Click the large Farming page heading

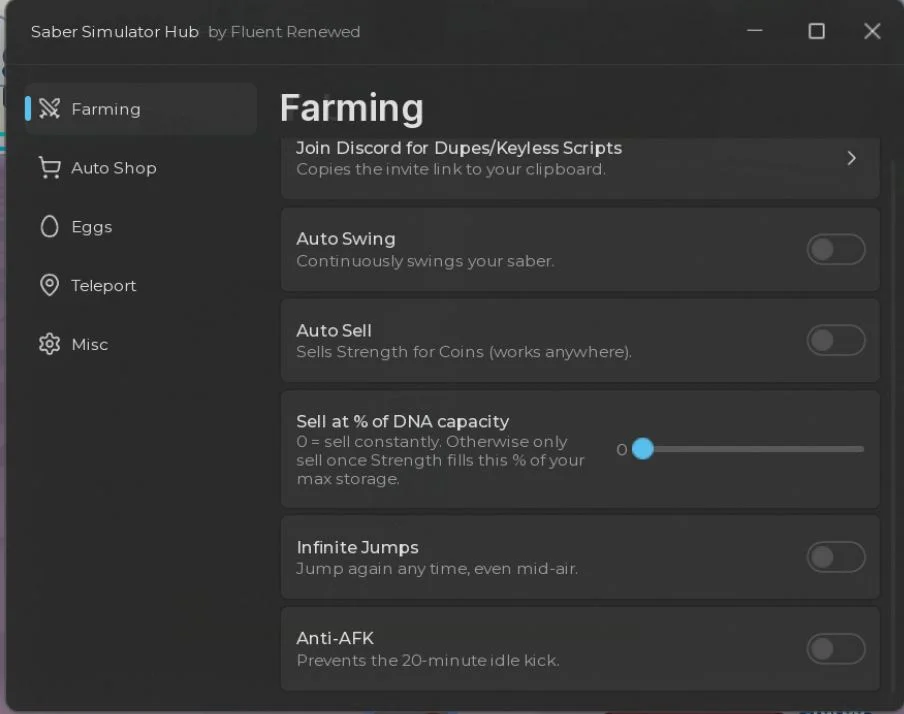pos(352,108)
